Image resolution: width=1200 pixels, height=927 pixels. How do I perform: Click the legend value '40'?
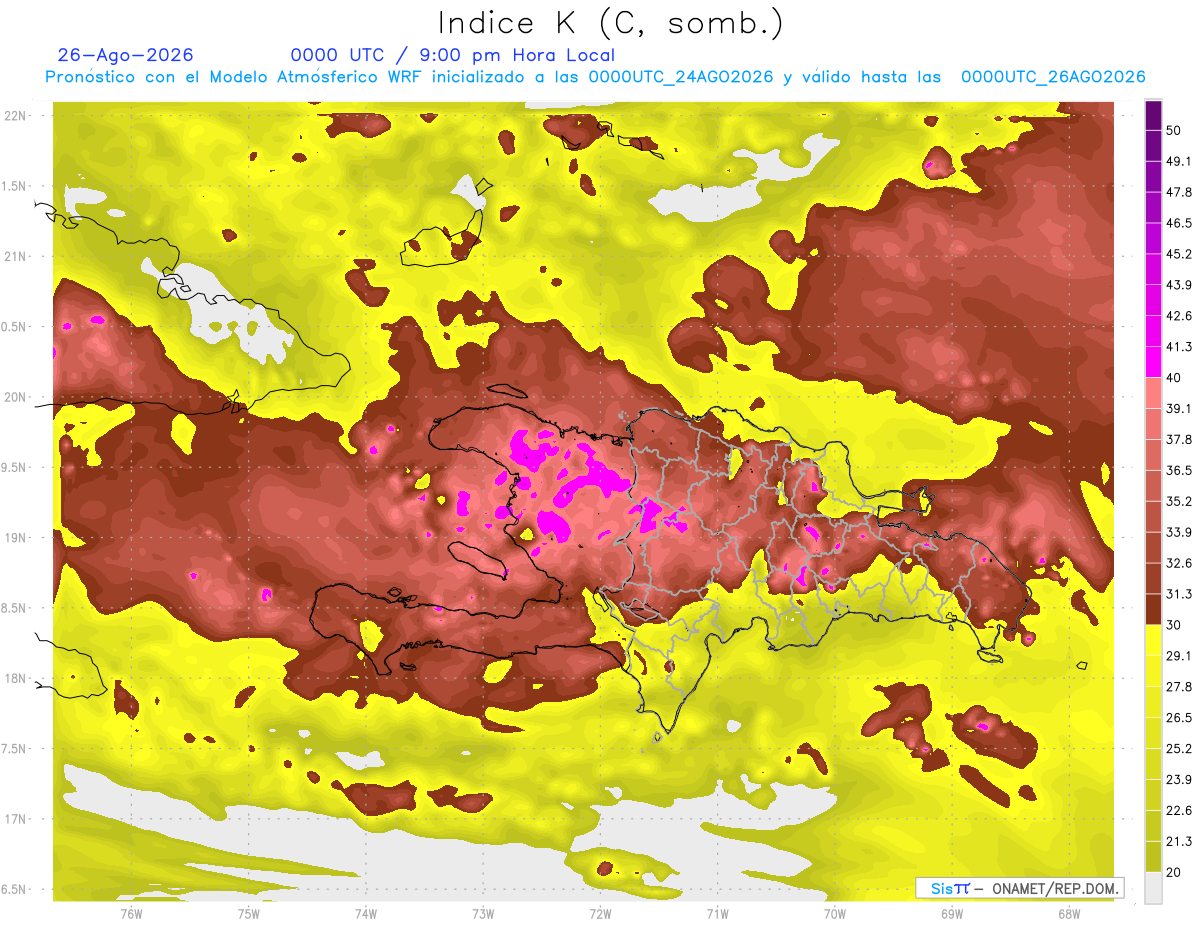coord(1174,378)
